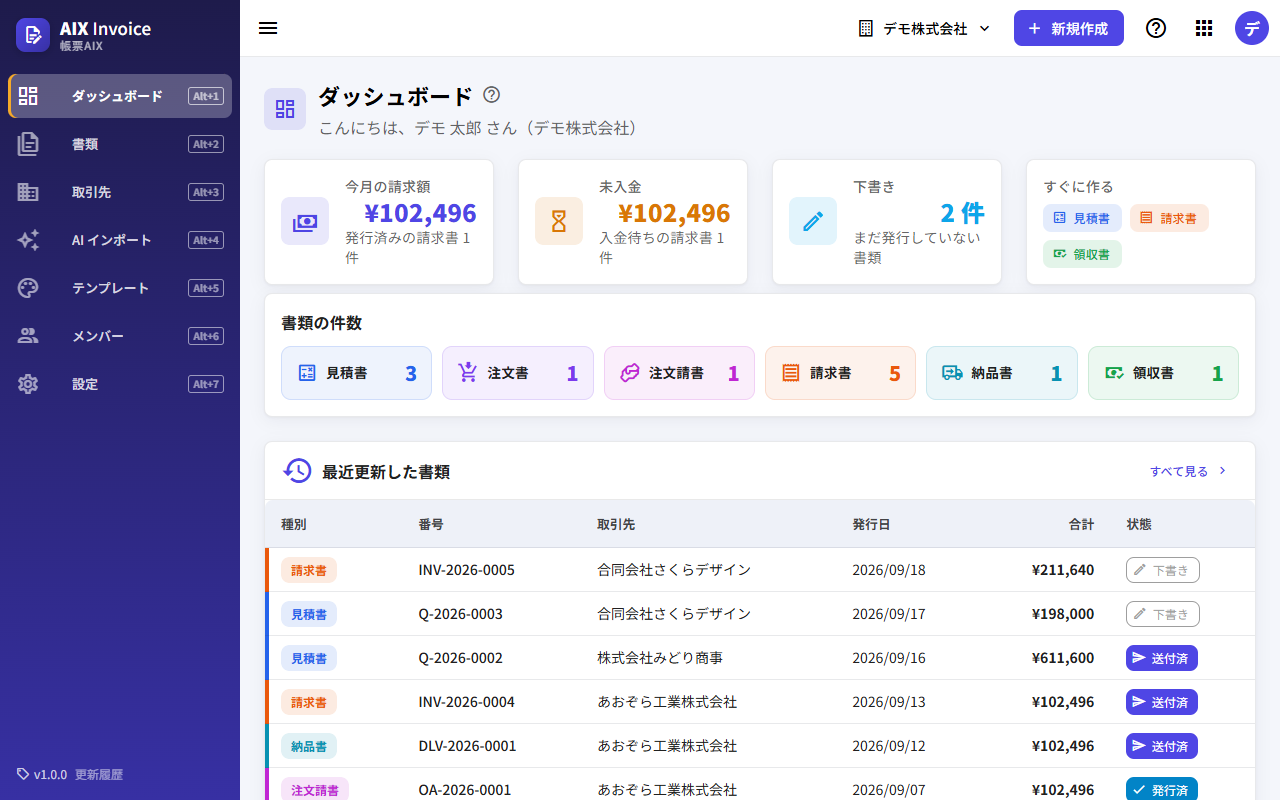Open the 注文請書 count card
This screenshot has width=1280, height=800.
point(679,373)
